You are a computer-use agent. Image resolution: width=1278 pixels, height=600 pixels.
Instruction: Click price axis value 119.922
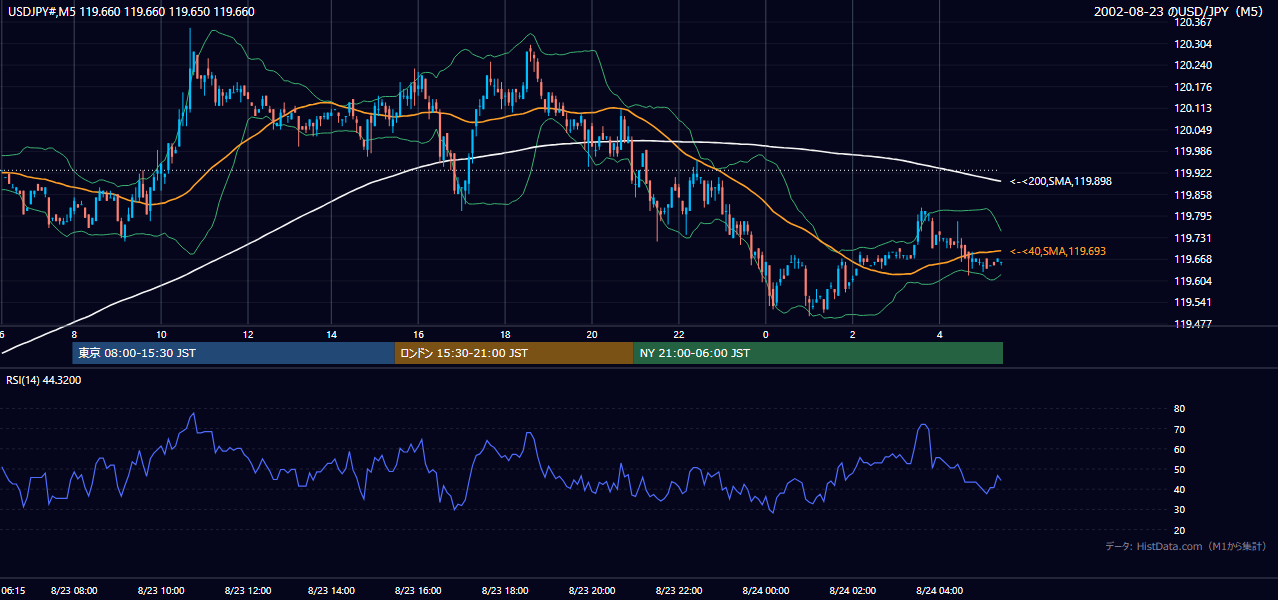(x=1195, y=173)
